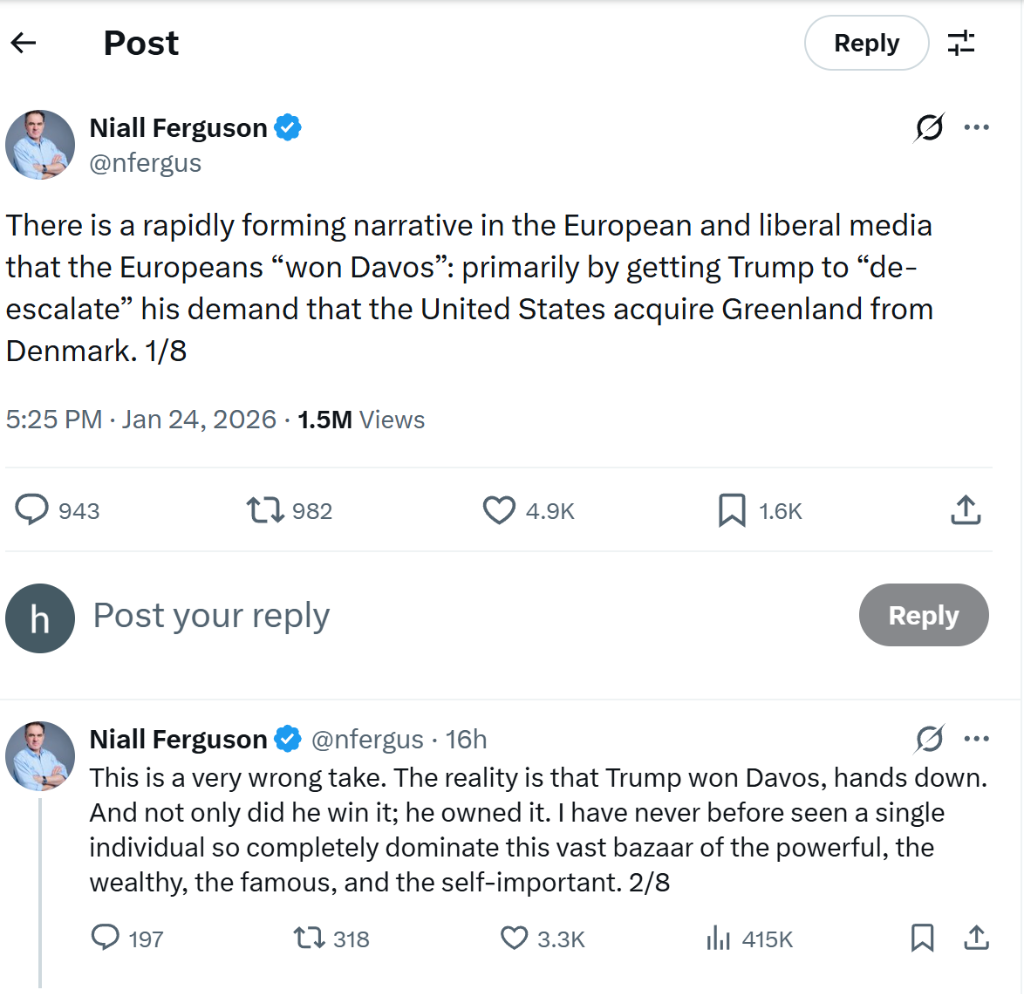Screen dimensions: 1024x994
Task: Open the @nfergus handle link in main post
Action: 146,163
